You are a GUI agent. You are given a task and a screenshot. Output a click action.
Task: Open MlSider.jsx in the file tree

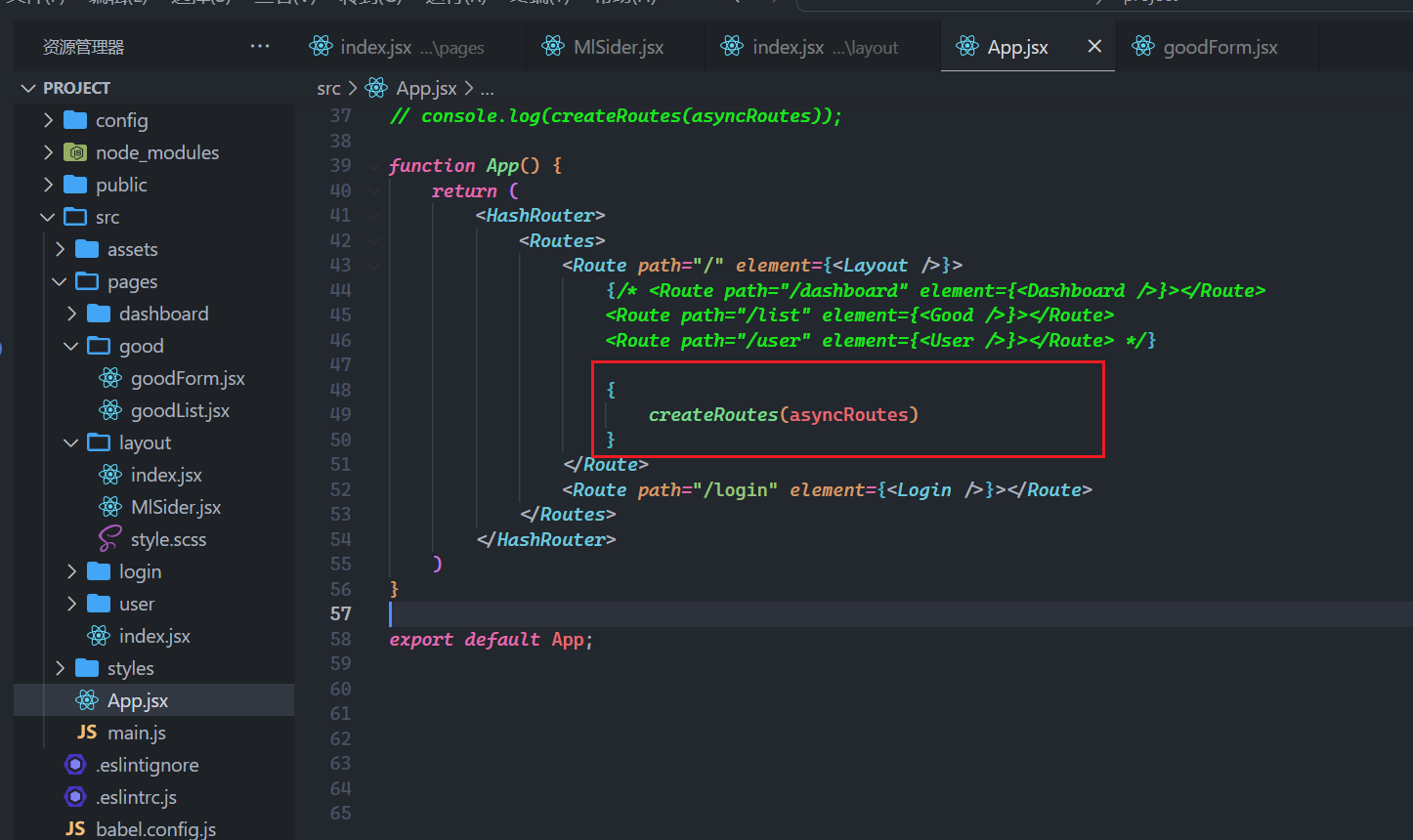[176, 507]
